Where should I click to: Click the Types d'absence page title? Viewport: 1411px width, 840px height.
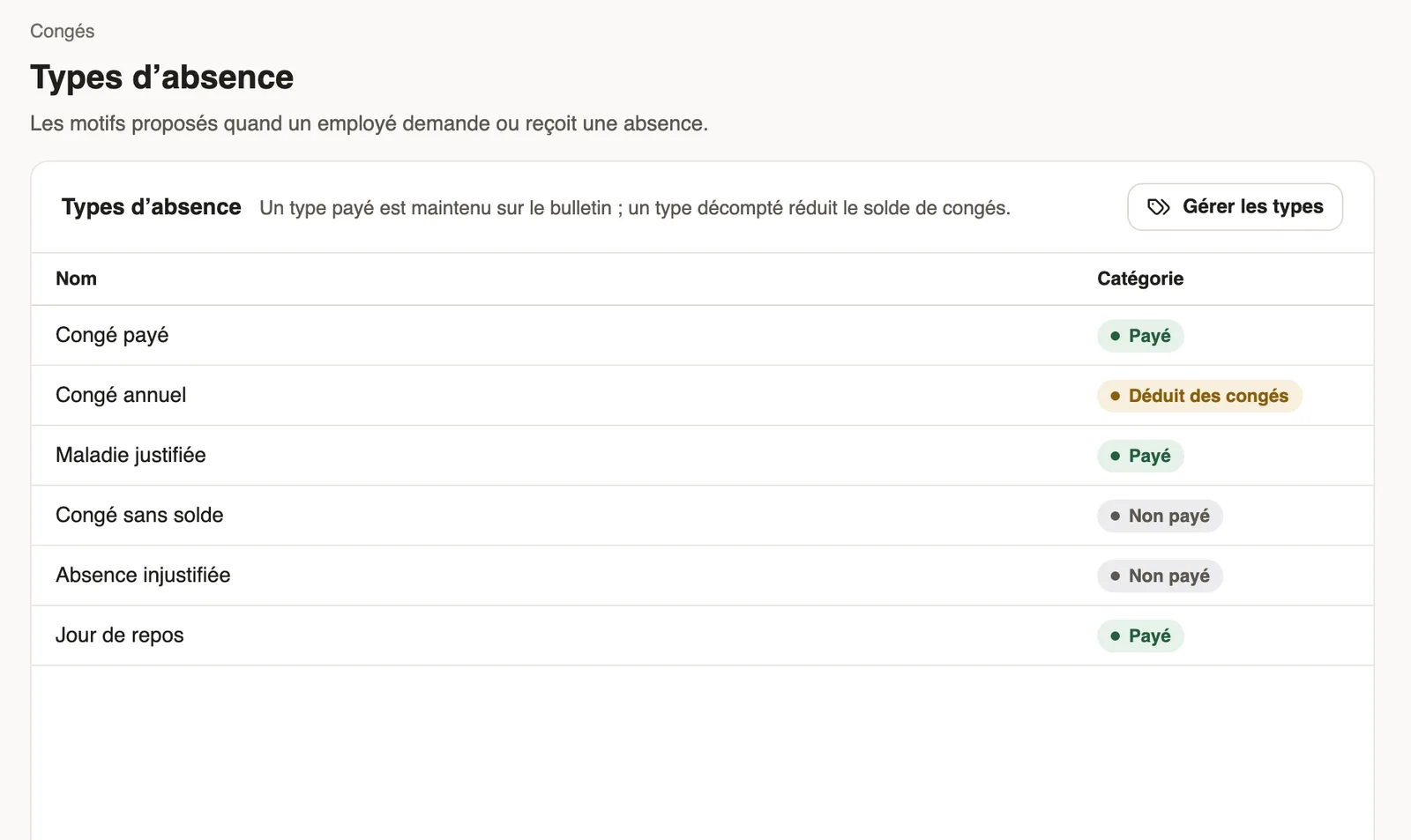click(x=161, y=78)
